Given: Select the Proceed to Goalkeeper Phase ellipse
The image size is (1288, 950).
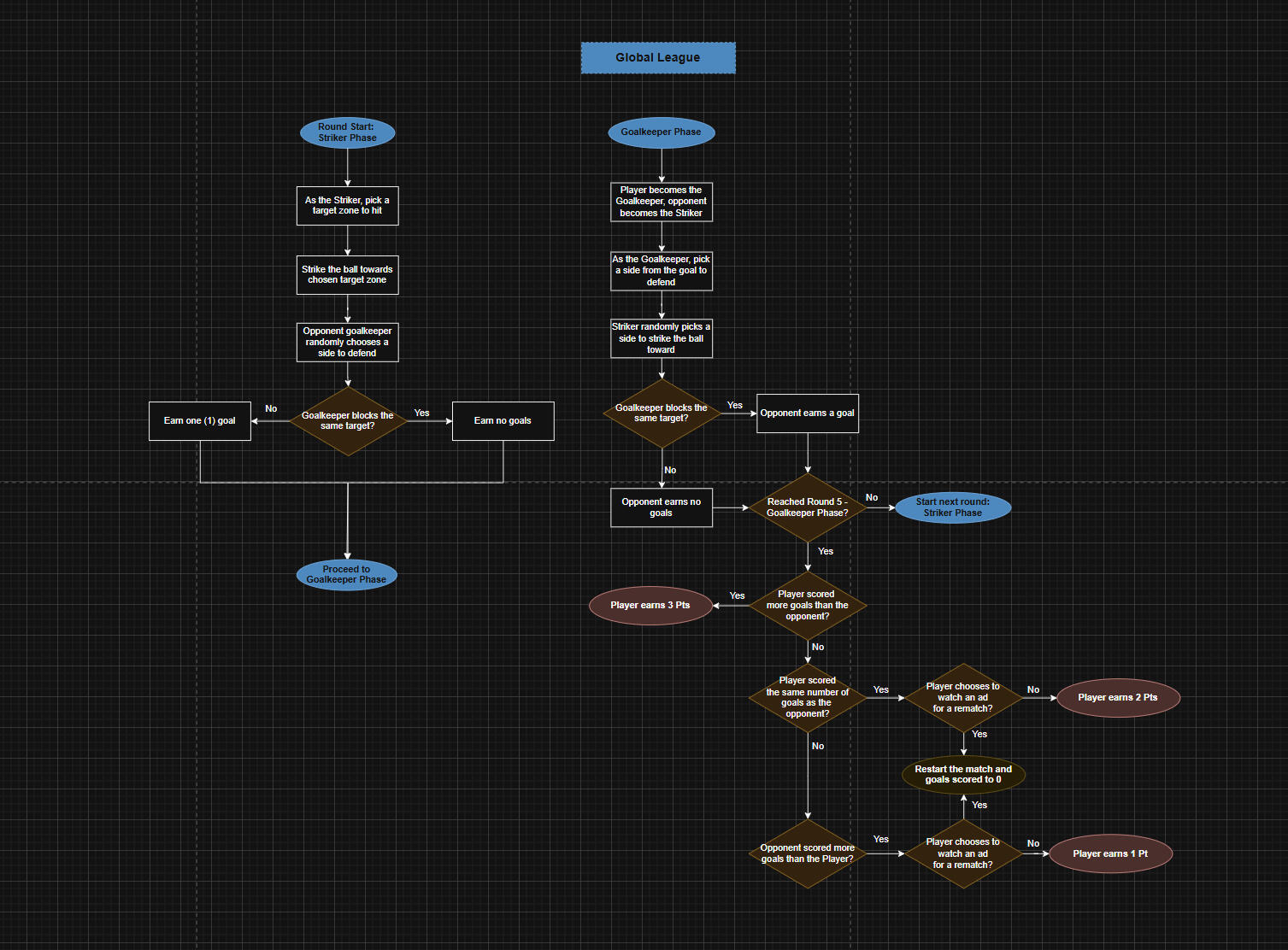Looking at the screenshot, I should click(x=346, y=575).
